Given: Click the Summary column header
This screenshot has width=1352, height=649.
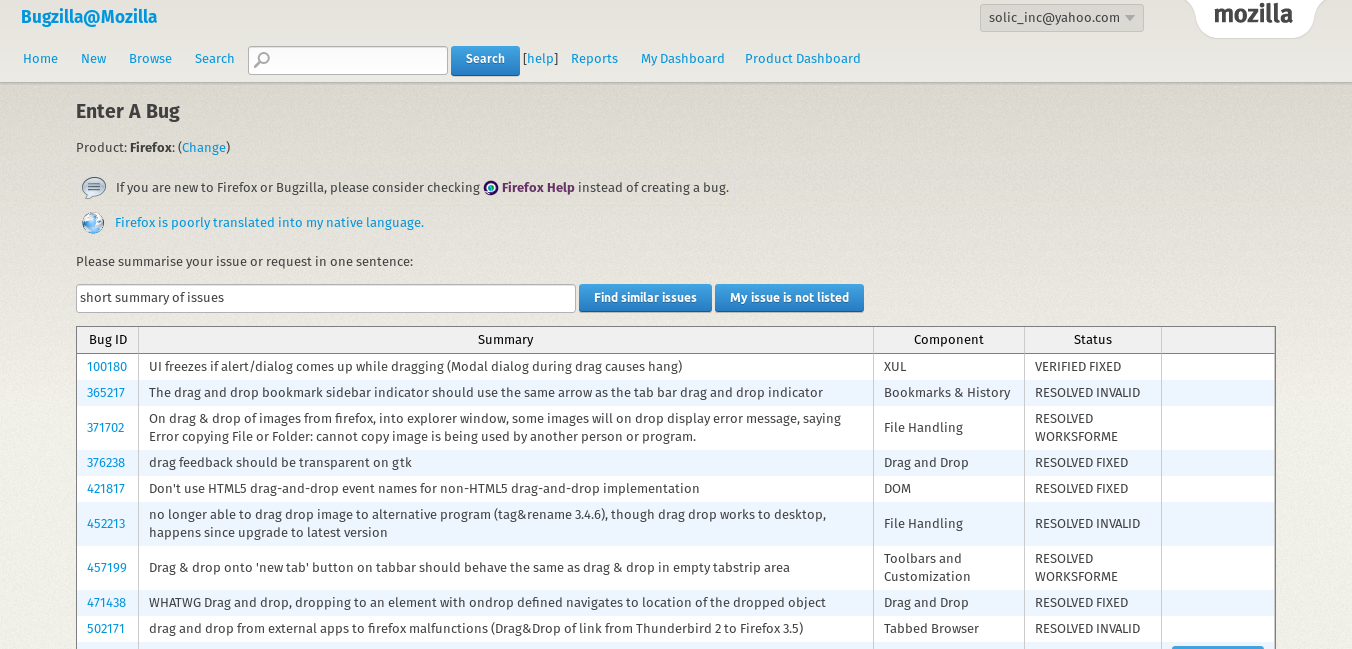Looking at the screenshot, I should click(506, 340).
